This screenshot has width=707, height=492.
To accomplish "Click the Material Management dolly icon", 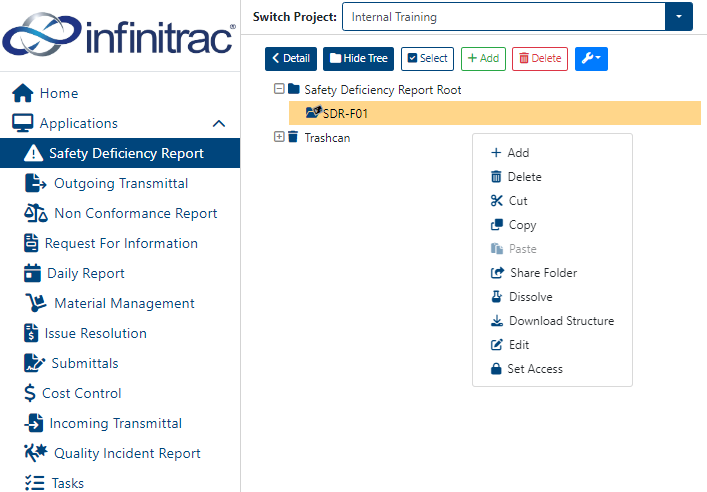I will tap(36, 303).
